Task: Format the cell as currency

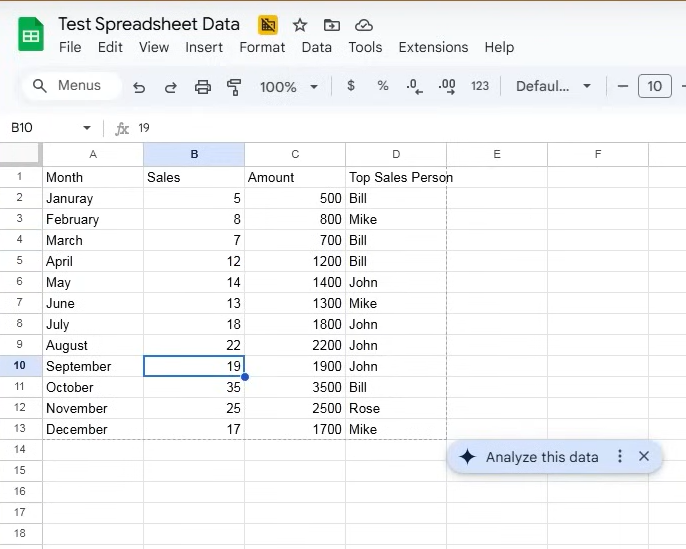Action: [351, 86]
